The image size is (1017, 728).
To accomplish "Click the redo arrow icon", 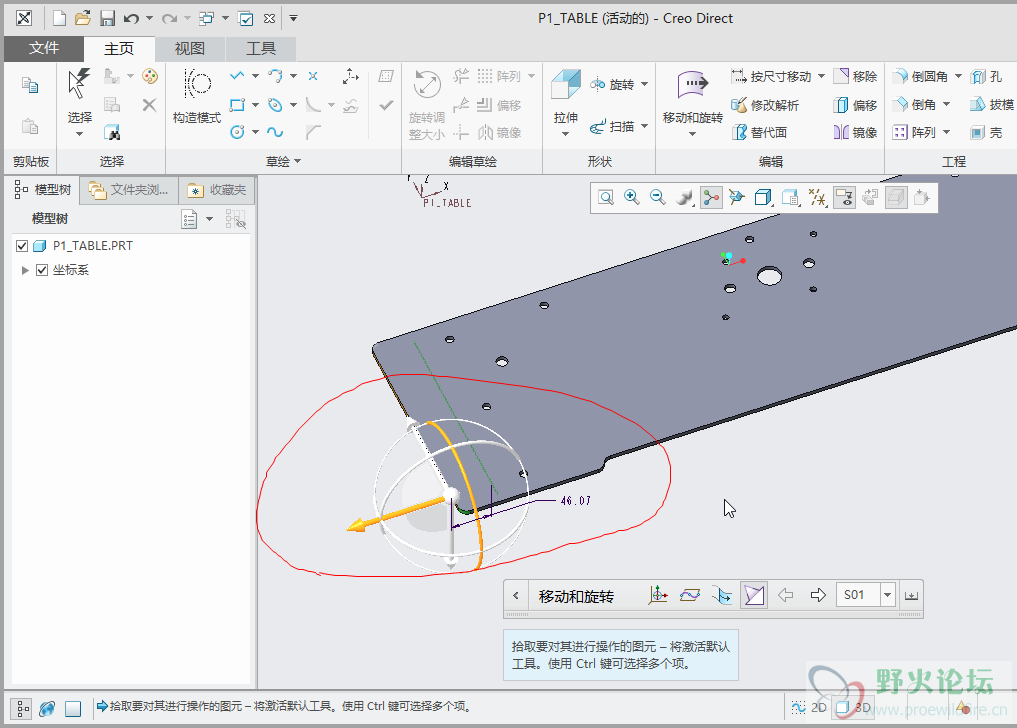I will tap(169, 18).
